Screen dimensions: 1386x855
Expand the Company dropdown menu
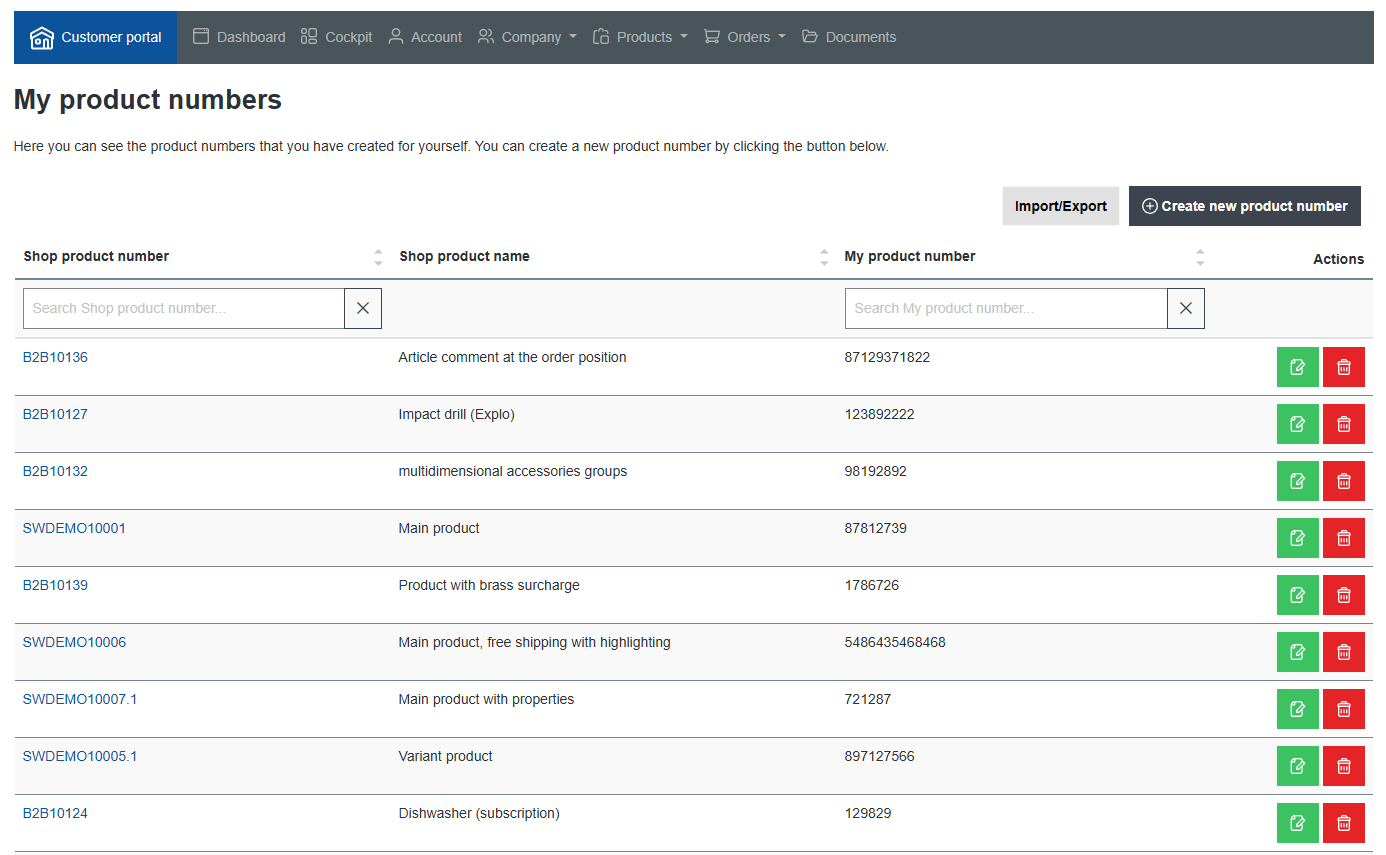[x=527, y=37]
